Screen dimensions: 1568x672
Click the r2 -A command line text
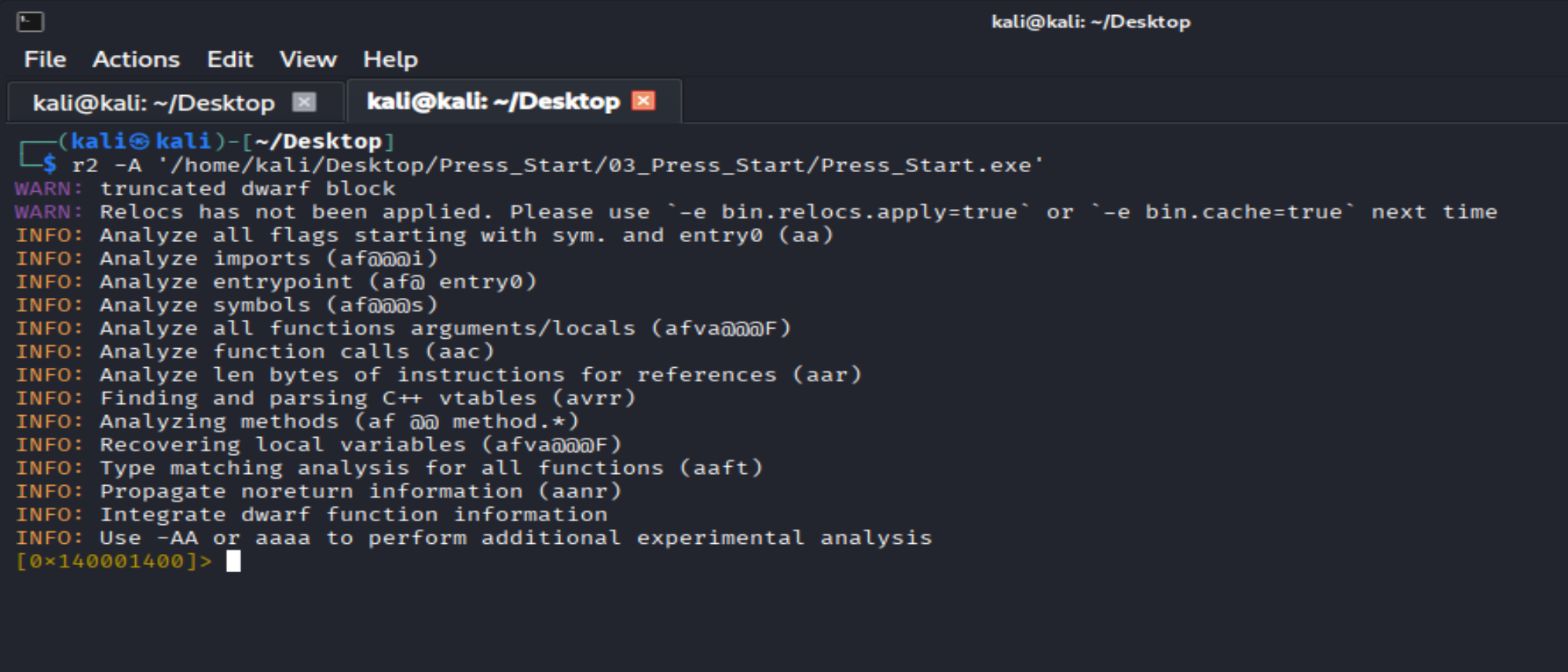558,165
